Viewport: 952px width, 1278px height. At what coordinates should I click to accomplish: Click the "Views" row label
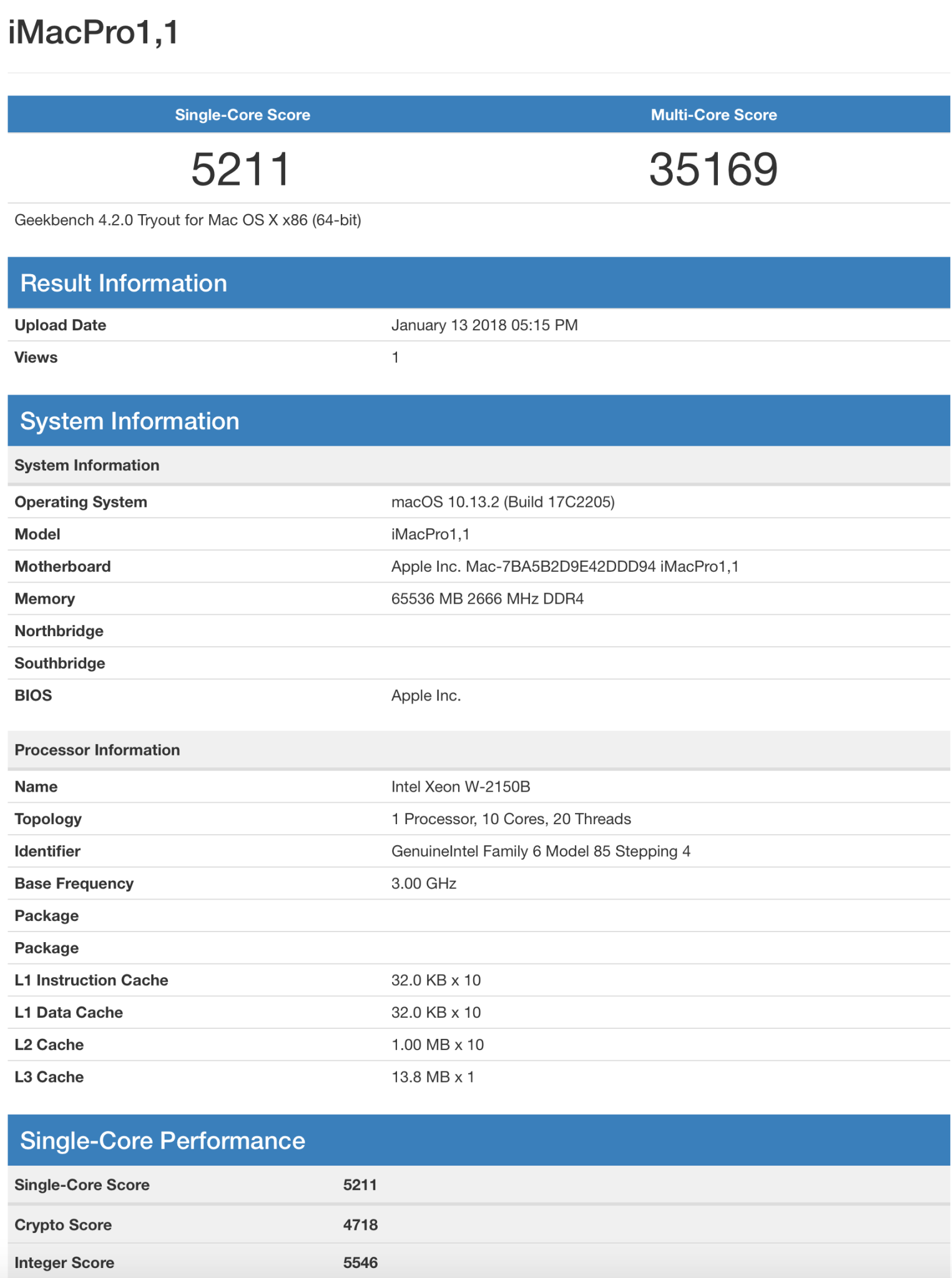[x=36, y=358]
